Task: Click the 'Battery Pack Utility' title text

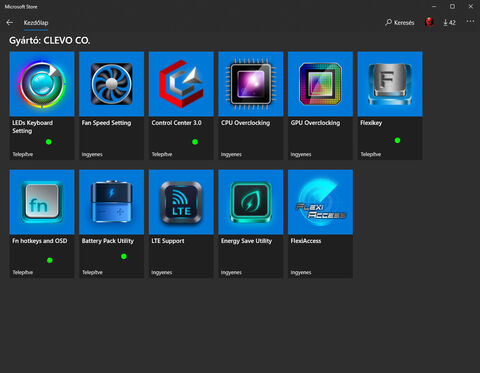Action: (108, 241)
